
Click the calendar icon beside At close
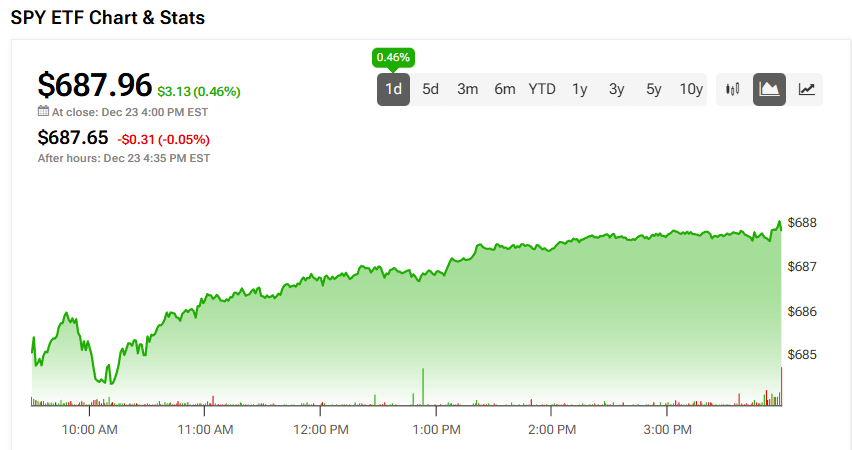click(43, 111)
